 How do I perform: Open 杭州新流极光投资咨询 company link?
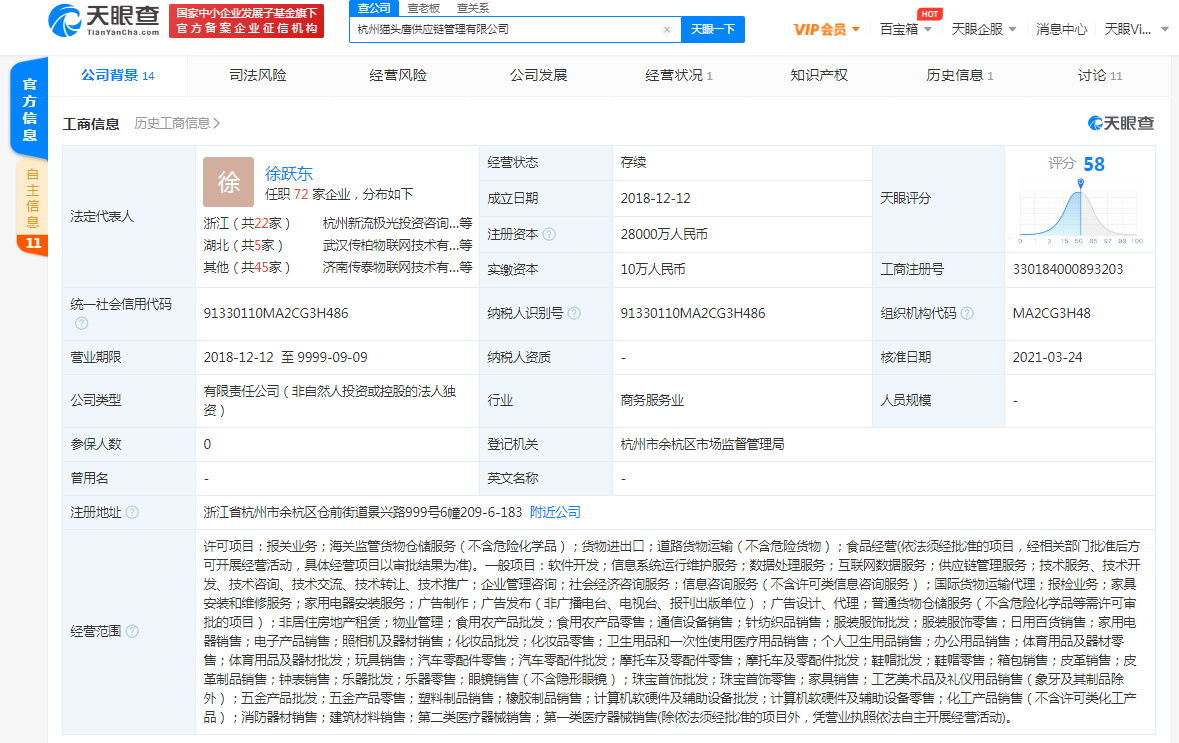pos(397,223)
